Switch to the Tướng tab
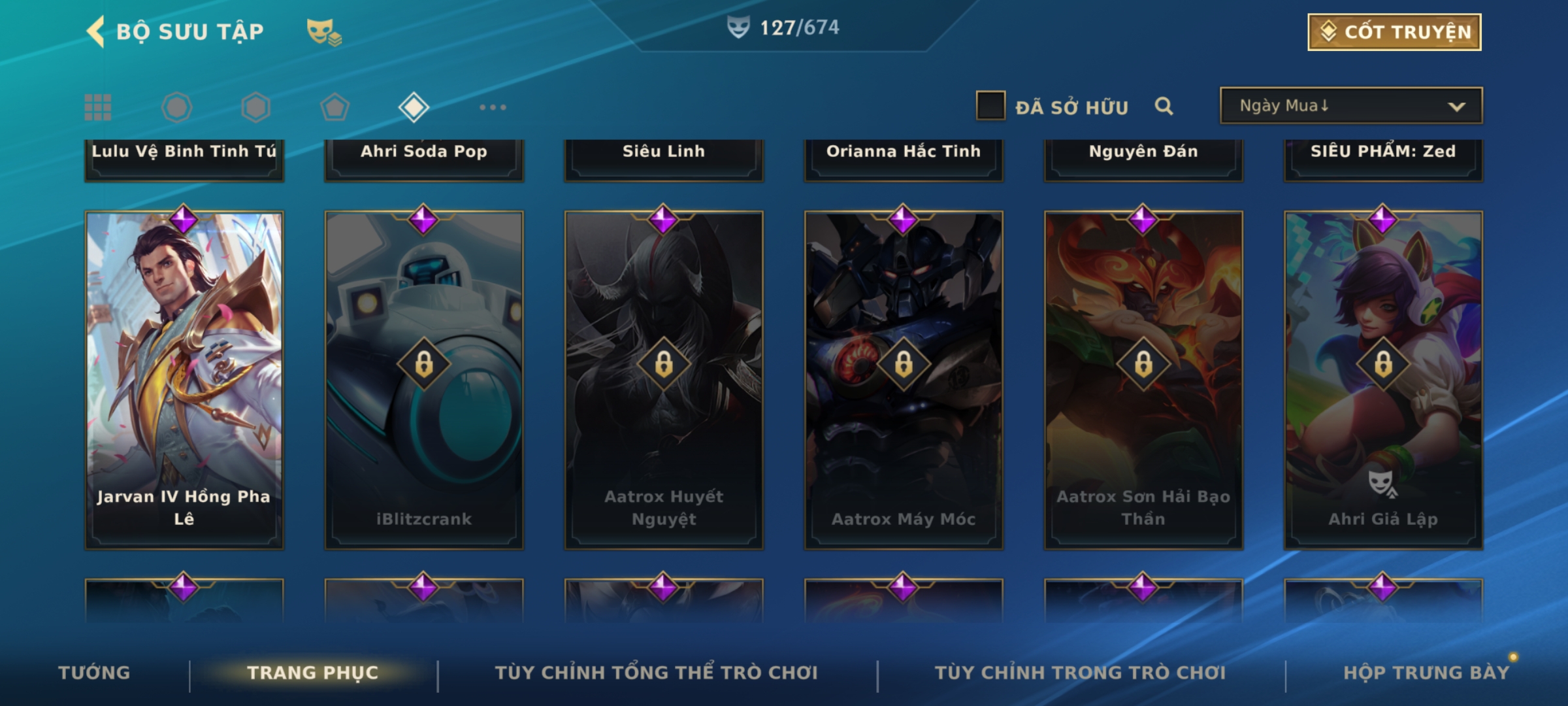1568x706 pixels. pyautogui.click(x=94, y=673)
